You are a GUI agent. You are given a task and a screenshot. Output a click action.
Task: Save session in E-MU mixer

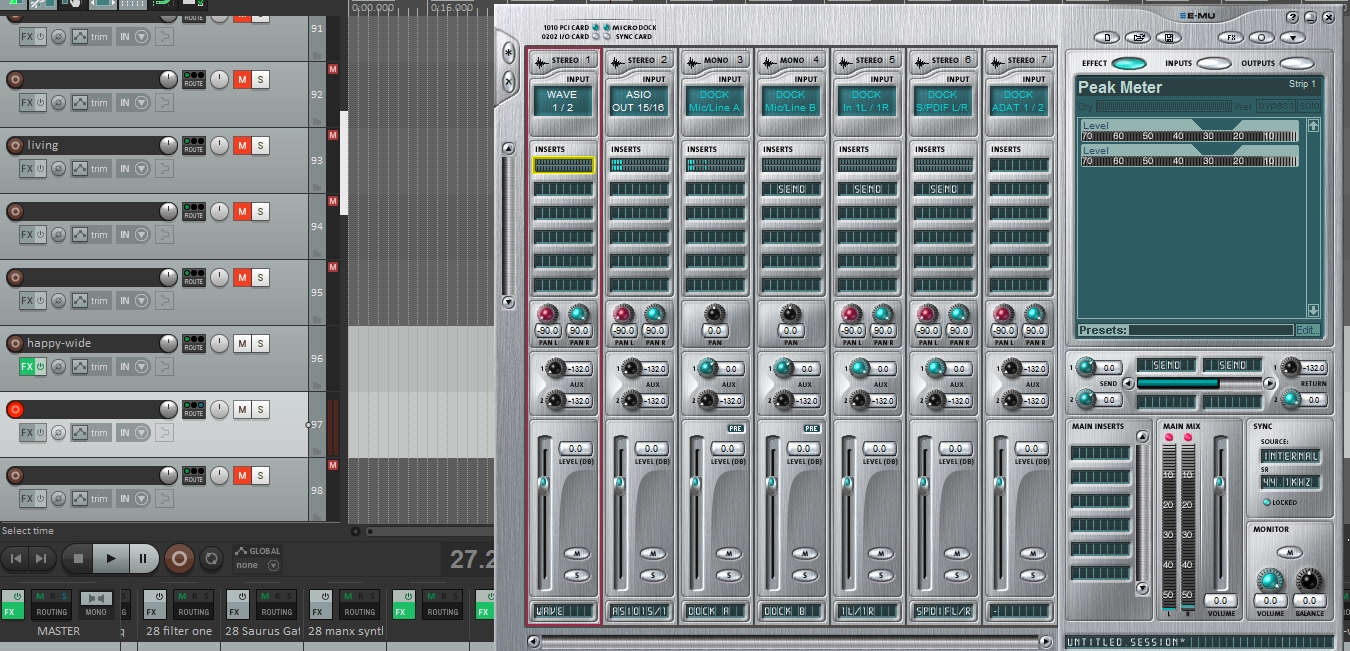pos(1168,38)
